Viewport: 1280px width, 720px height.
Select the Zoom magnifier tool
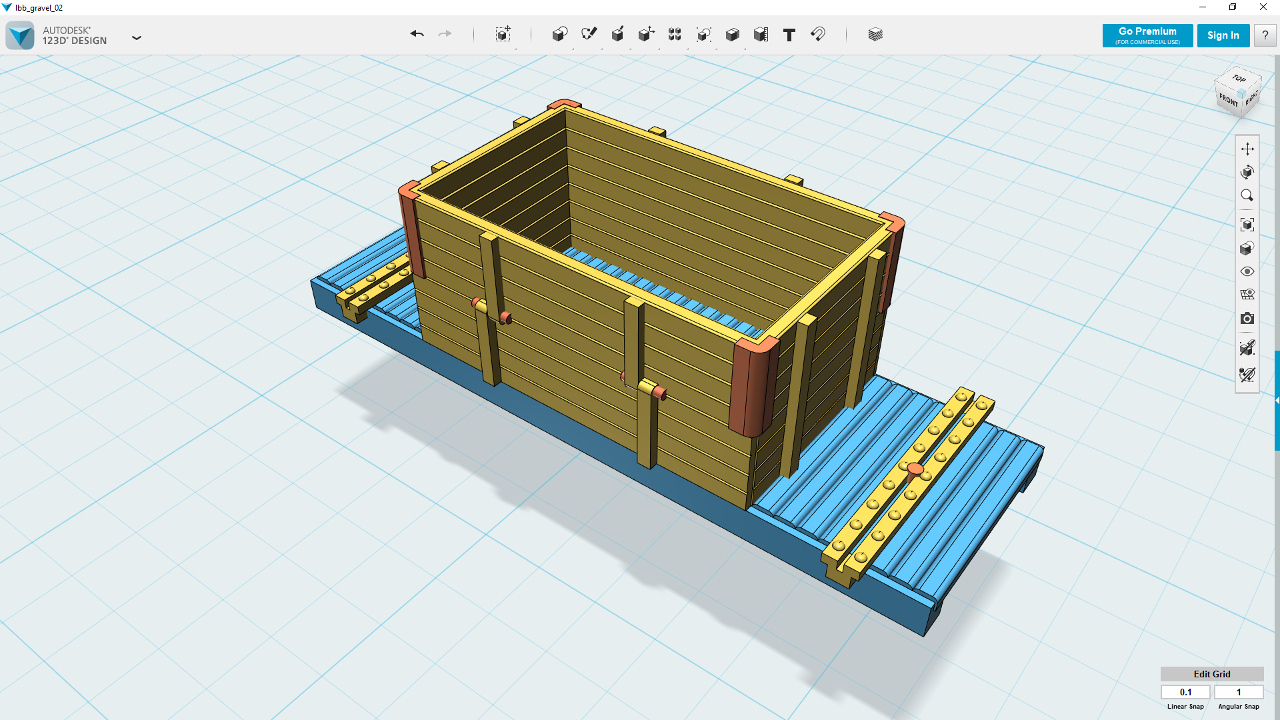pyautogui.click(x=1247, y=196)
